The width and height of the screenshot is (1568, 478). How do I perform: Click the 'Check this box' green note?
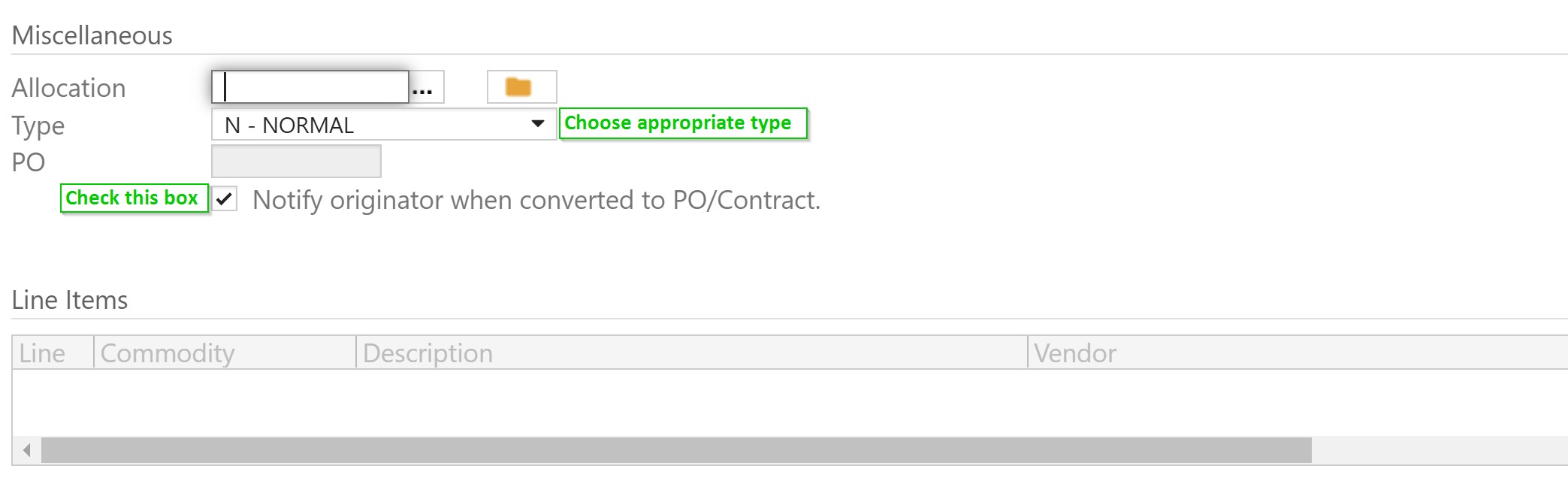(134, 198)
